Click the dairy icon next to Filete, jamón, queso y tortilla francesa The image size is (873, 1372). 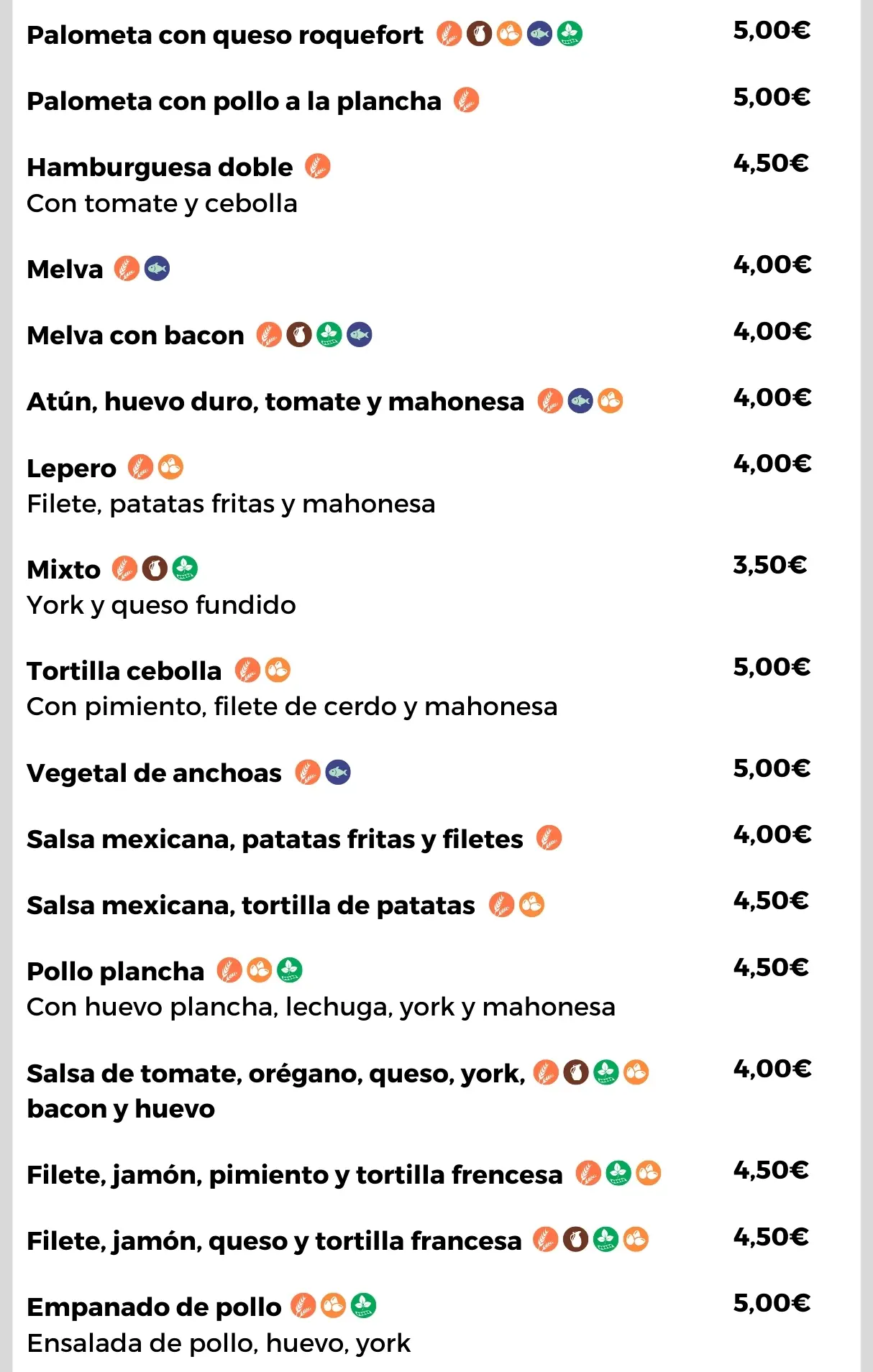pyautogui.click(x=575, y=1240)
